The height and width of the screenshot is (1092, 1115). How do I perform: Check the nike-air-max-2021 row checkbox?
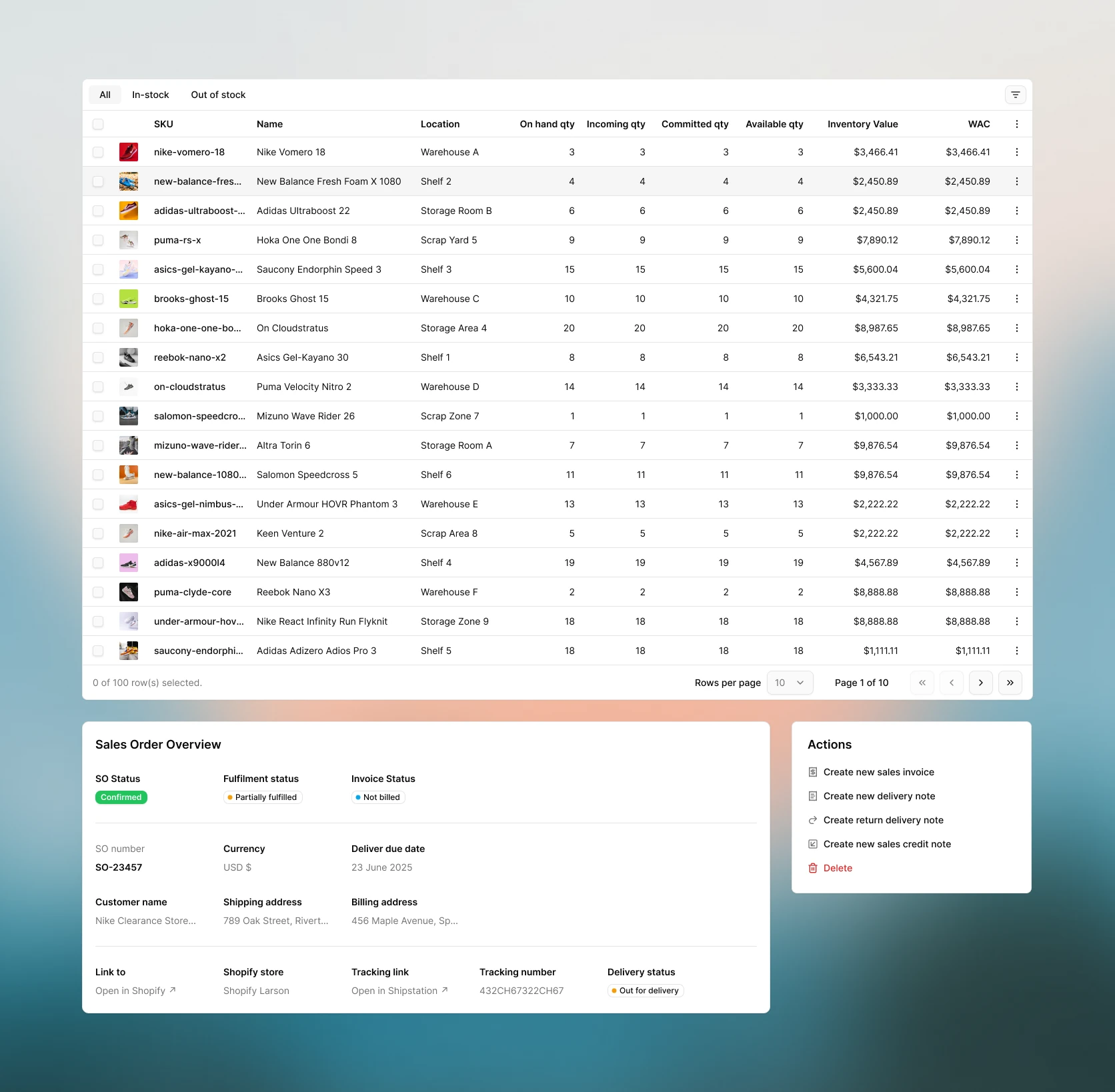click(x=98, y=533)
